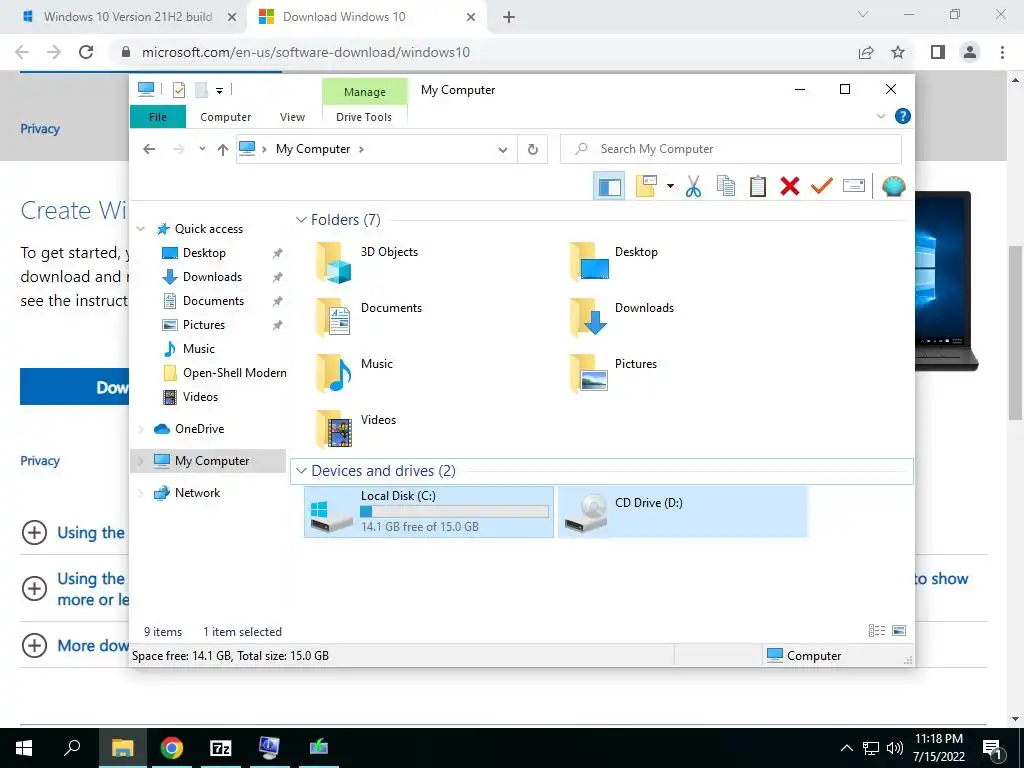This screenshot has width=1024, height=768.
Task: Click the Properties icon in quick access toolbar
Action: pos(178,90)
